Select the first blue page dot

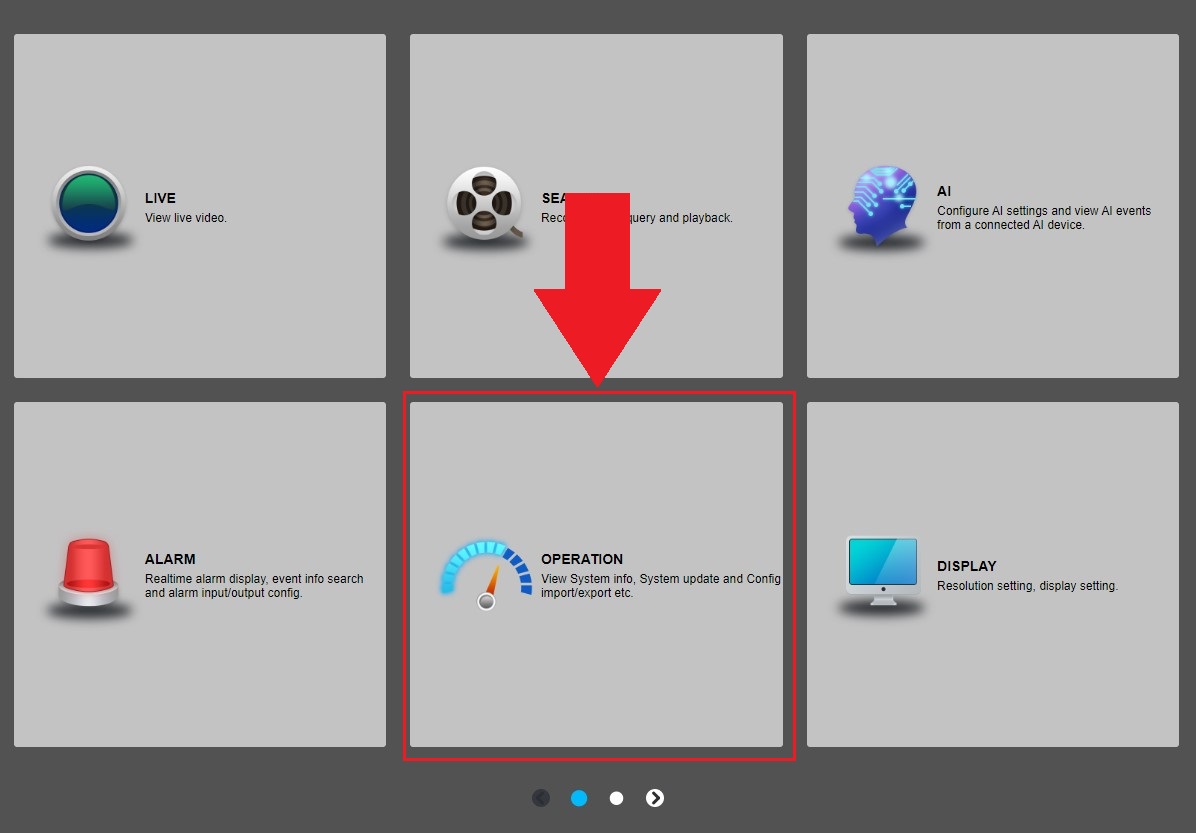(x=579, y=798)
